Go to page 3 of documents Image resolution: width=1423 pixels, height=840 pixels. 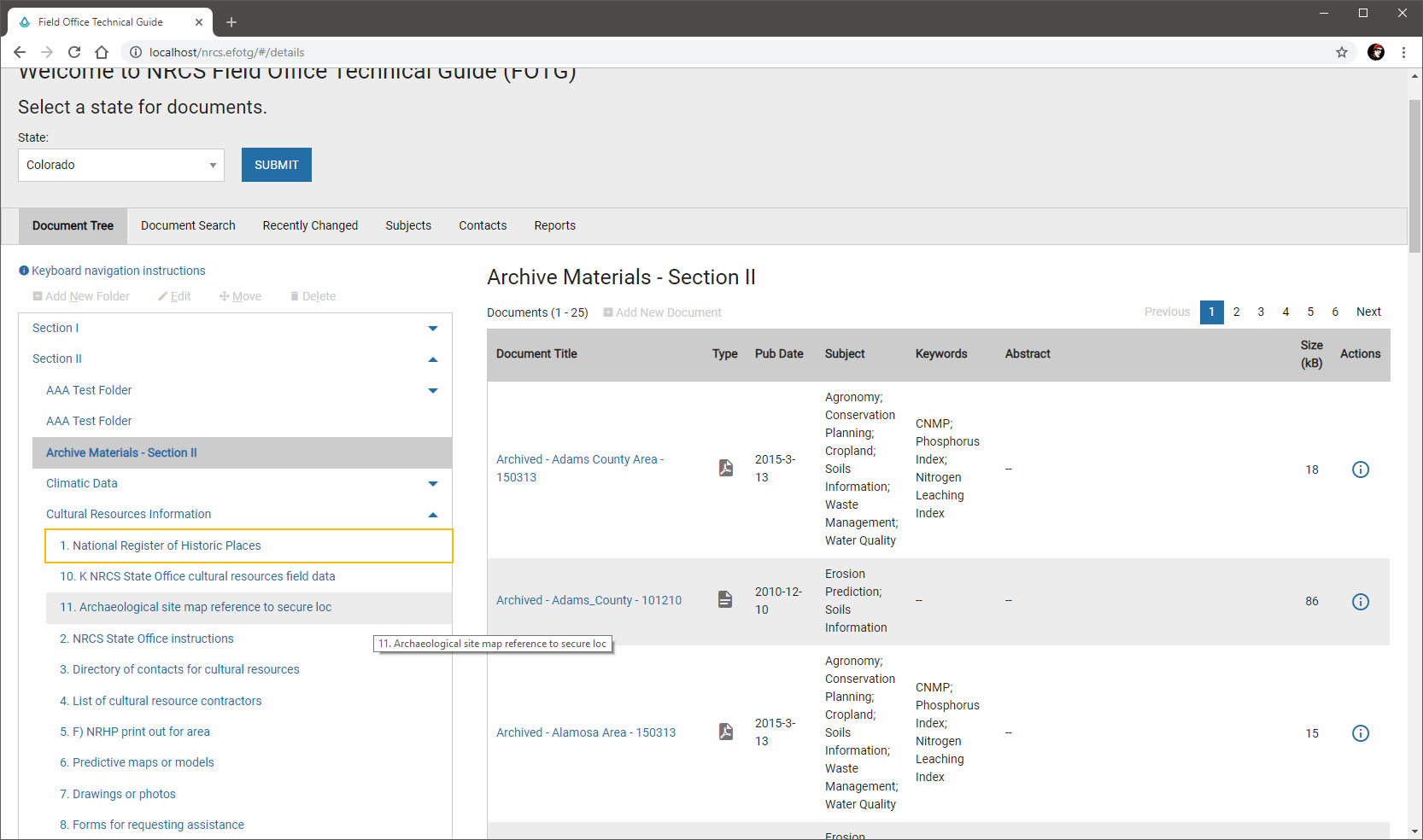pyautogui.click(x=1261, y=312)
